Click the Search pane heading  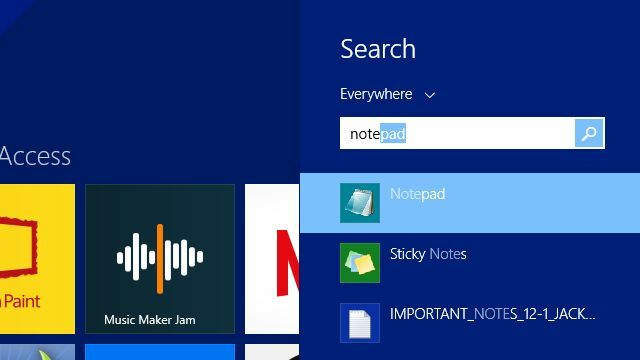378,49
